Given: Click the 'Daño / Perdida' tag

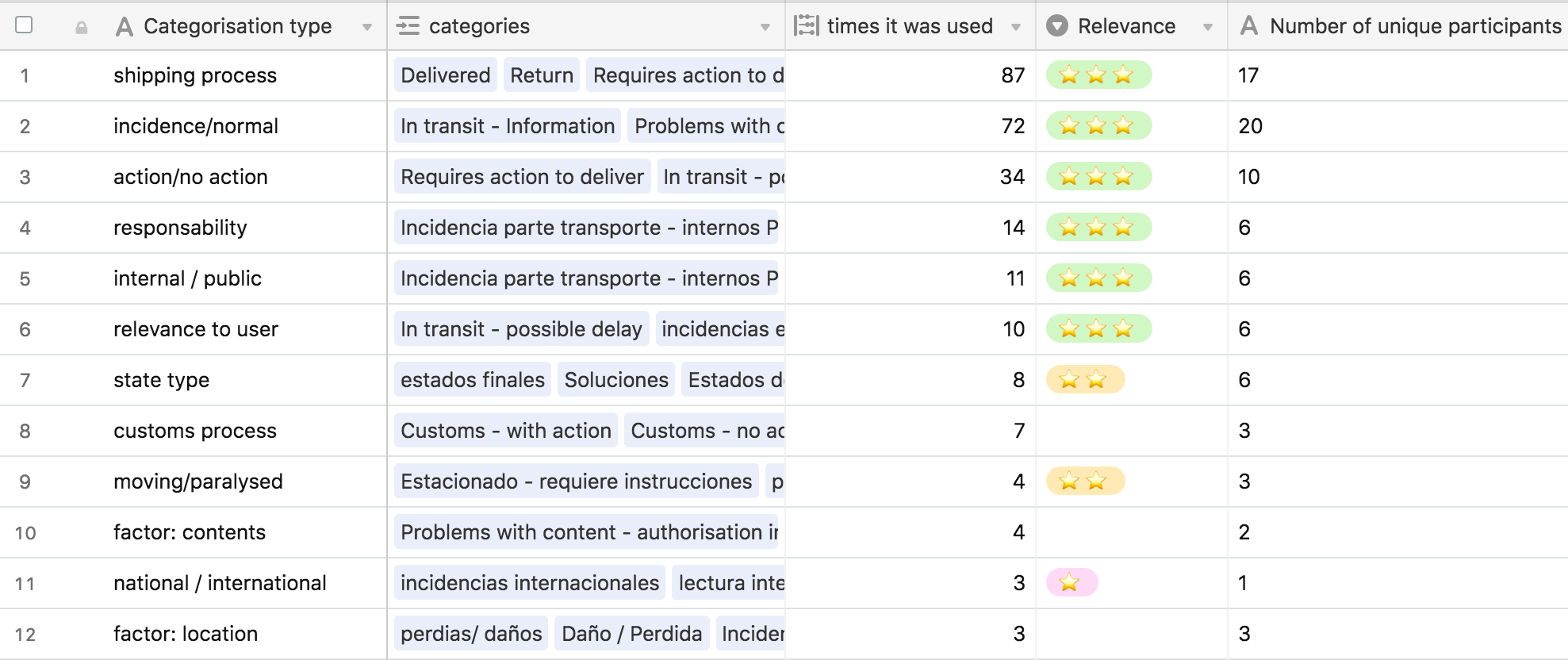Looking at the screenshot, I should point(632,634).
